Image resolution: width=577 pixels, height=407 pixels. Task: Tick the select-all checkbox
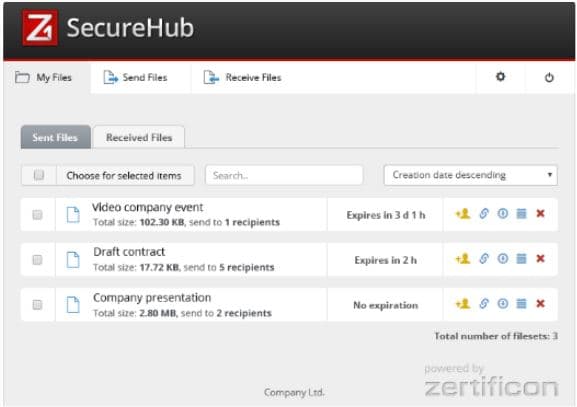click(x=39, y=175)
